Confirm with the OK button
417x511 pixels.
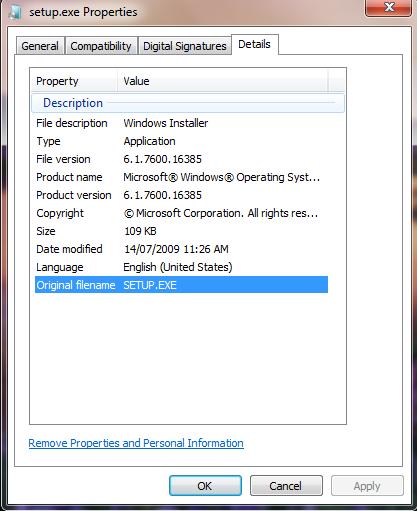205,486
